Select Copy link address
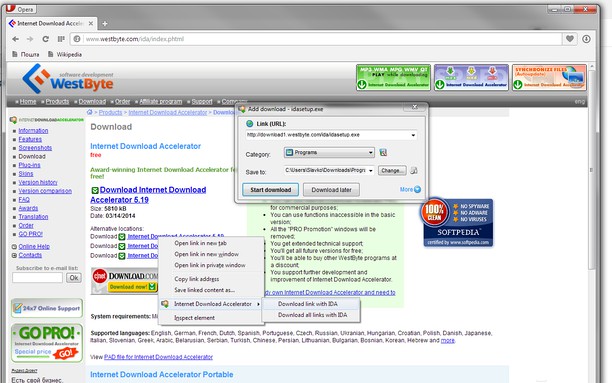 [197, 279]
